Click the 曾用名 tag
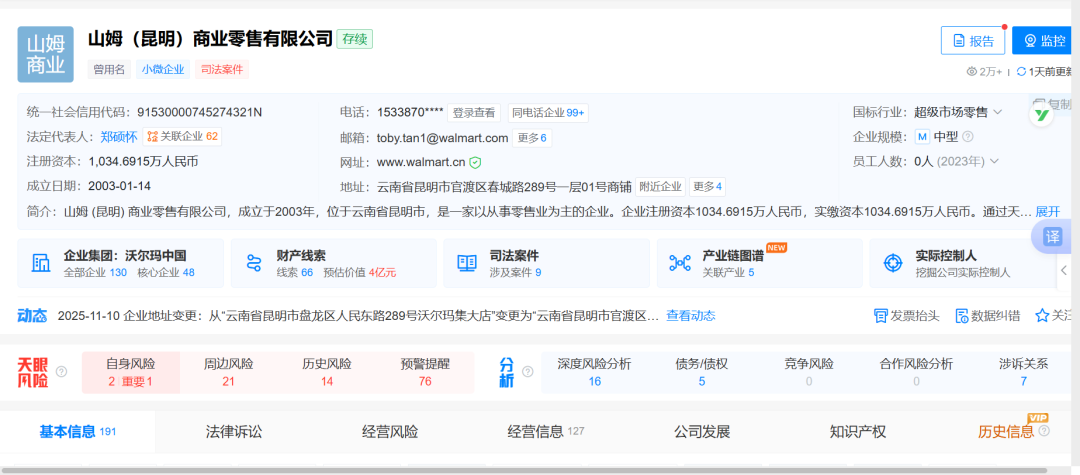This screenshot has width=1080, height=475. (109, 69)
